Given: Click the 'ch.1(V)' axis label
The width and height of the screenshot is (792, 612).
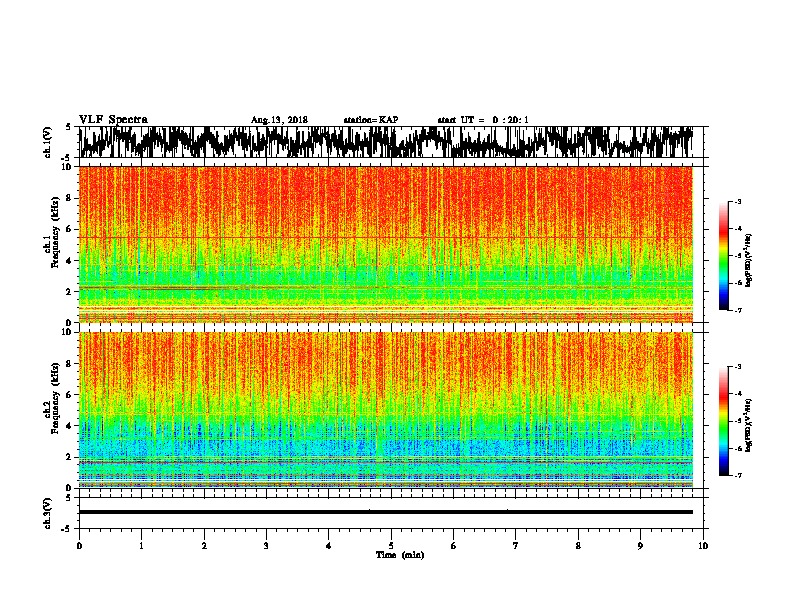Looking at the screenshot, I should click(48, 142).
